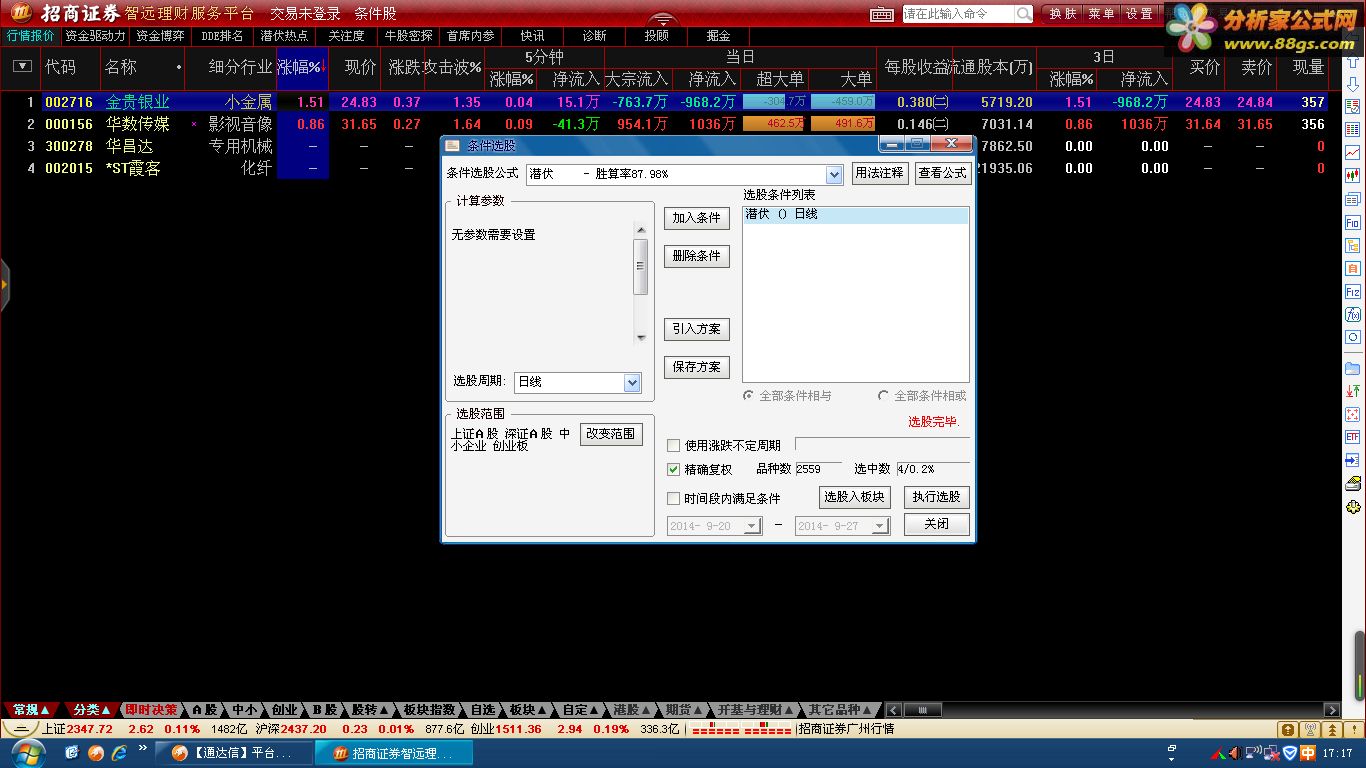Open the 首席内参 tab
This screenshot has width=1366, height=768.
point(470,36)
